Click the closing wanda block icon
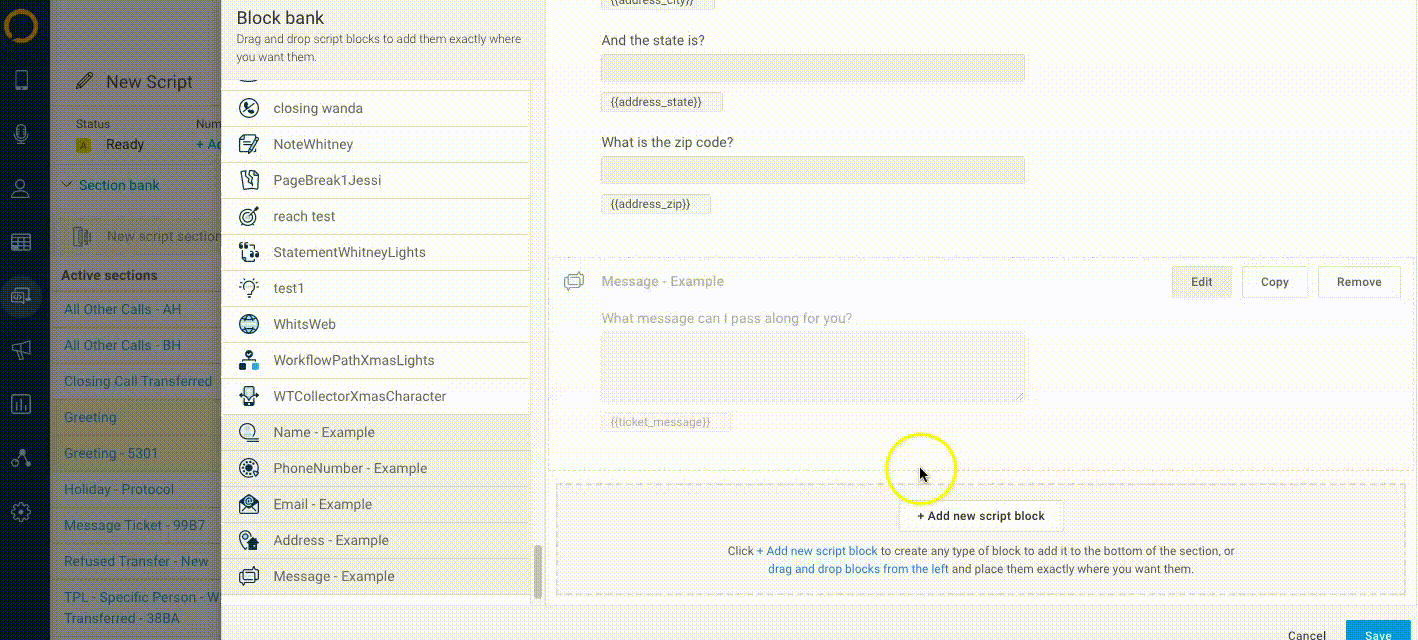This screenshot has height=640, width=1418. 249,108
